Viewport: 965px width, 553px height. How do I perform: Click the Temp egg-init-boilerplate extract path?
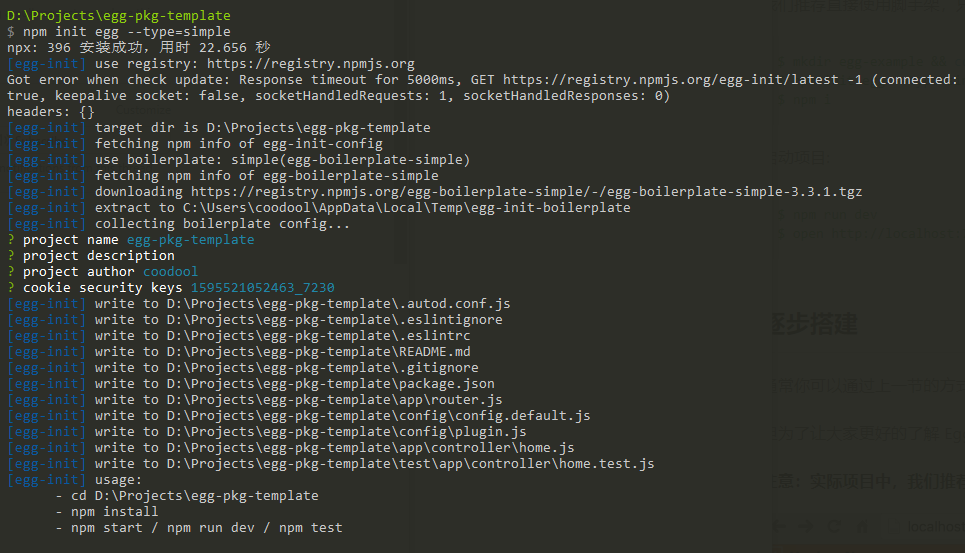[407, 208]
